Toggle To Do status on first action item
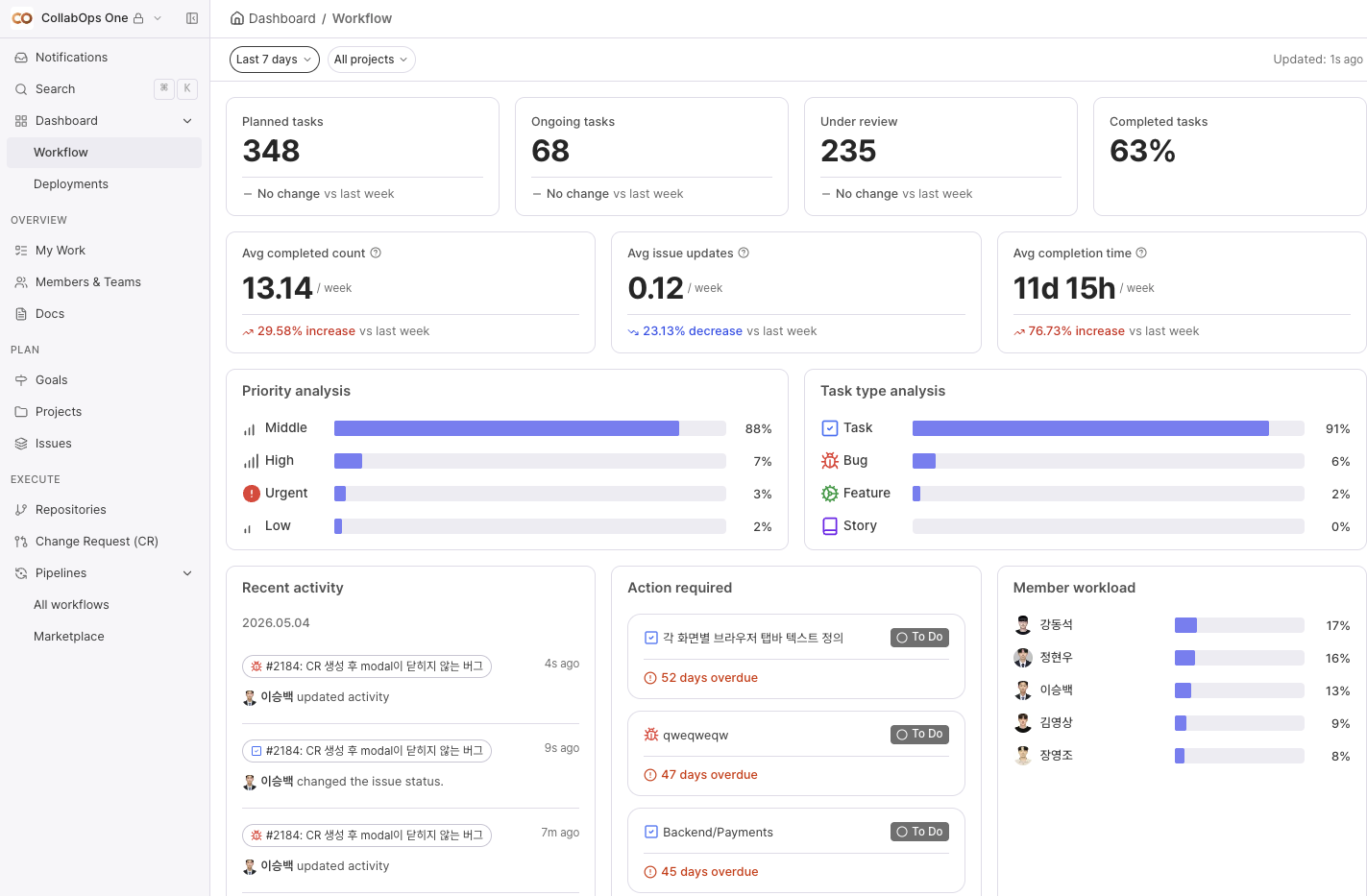Image resolution: width=1367 pixels, height=896 pixels. pyautogui.click(x=919, y=638)
